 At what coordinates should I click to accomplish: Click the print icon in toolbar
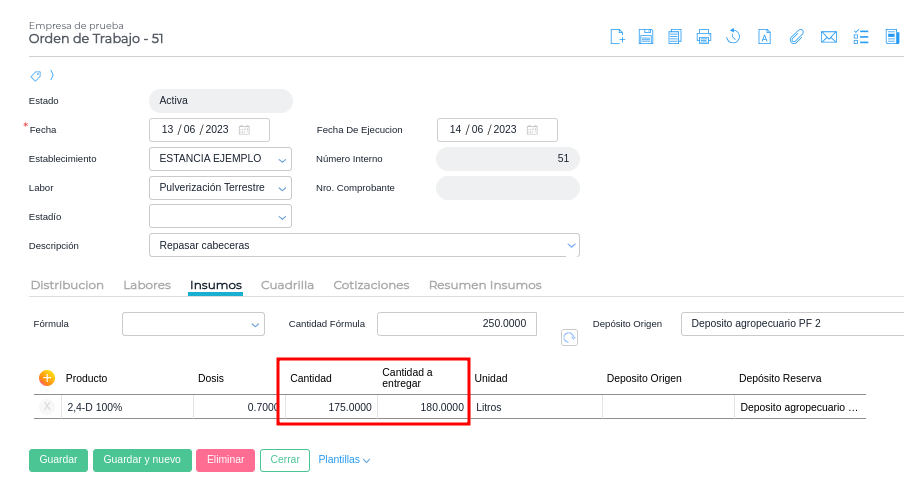pos(704,37)
